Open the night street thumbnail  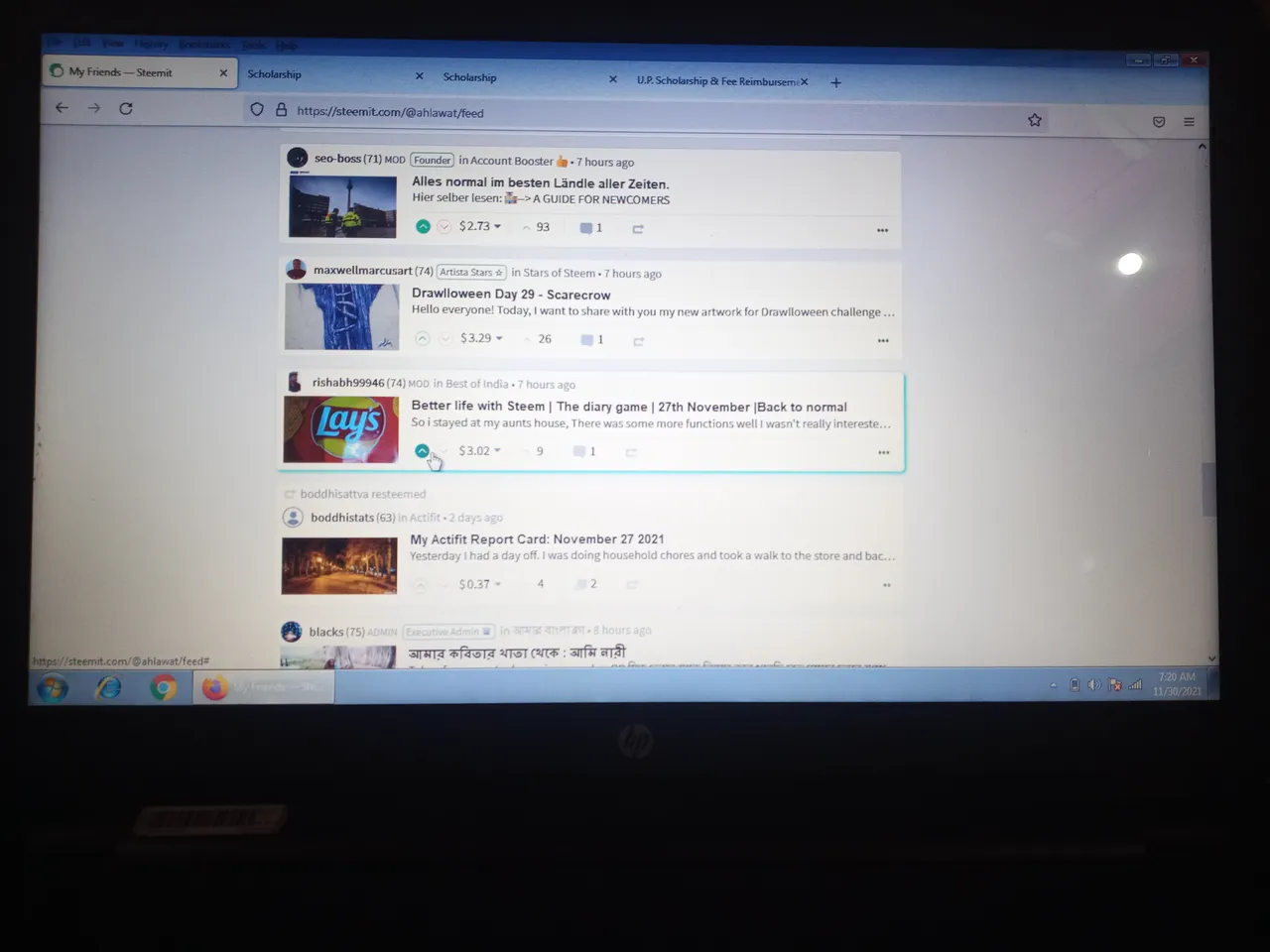point(338,566)
